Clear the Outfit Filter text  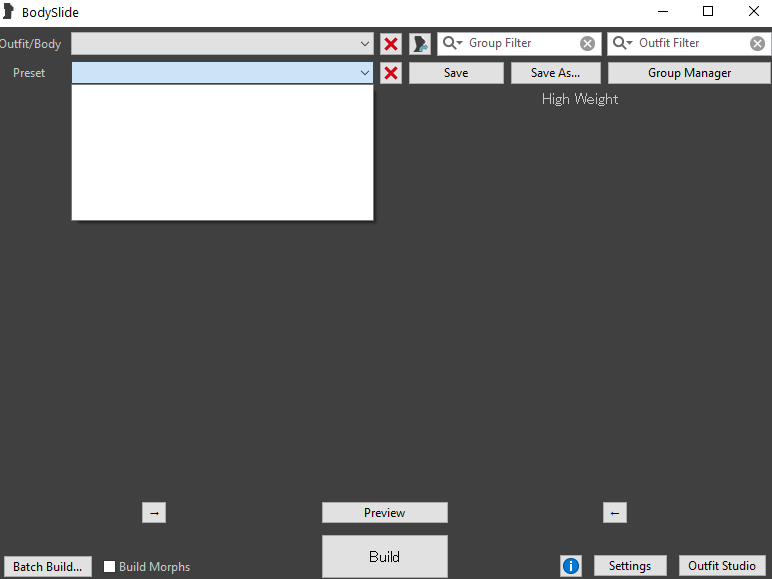tap(757, 44)
